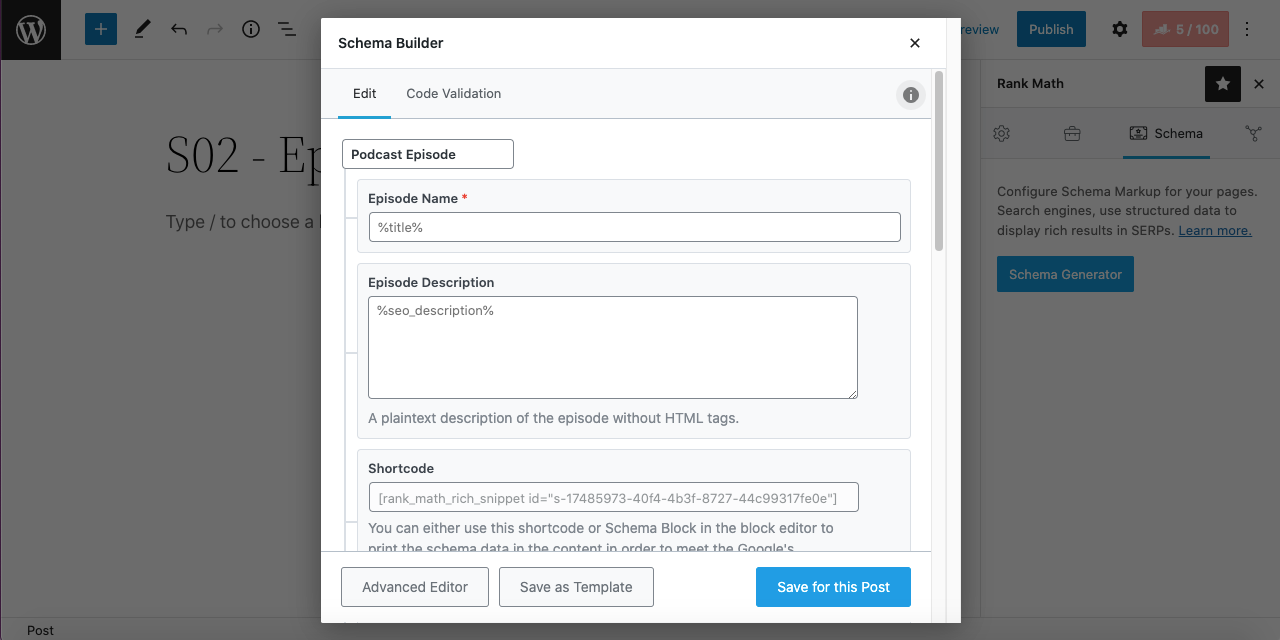Click the Publish button

pyautogui.click(x=1051, y=29)
